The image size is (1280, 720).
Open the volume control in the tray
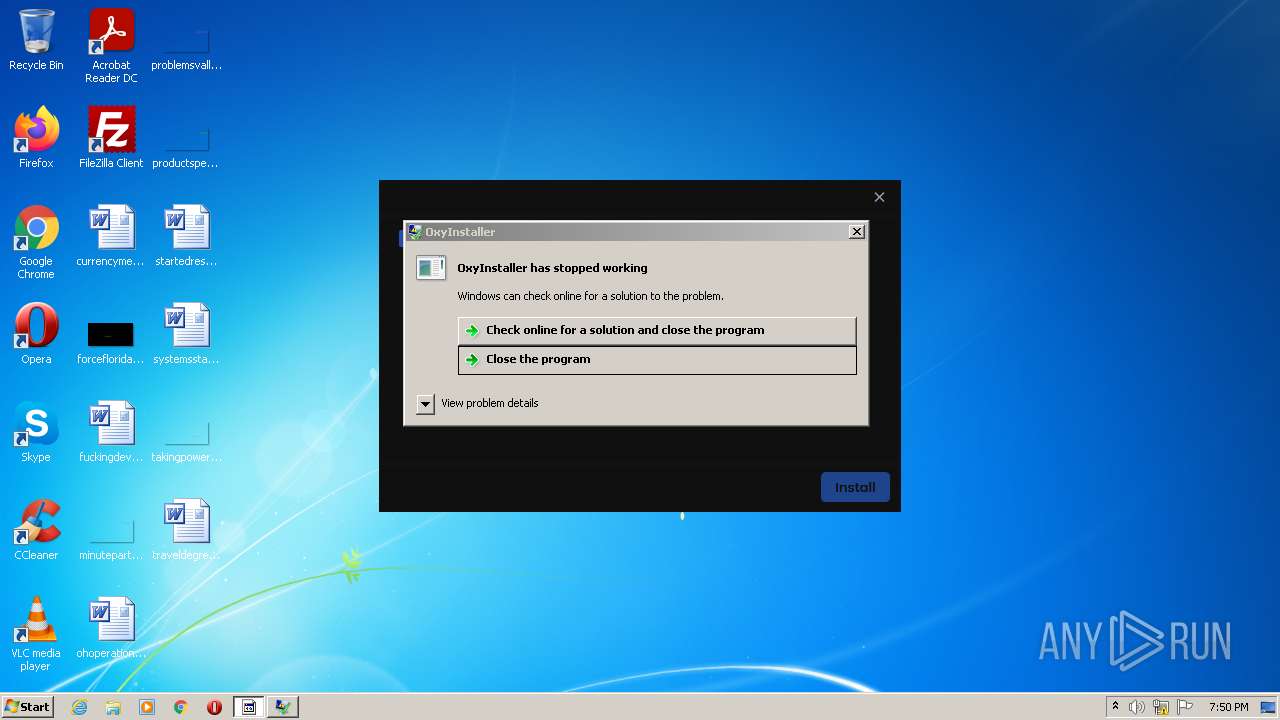pos(1137,707)
